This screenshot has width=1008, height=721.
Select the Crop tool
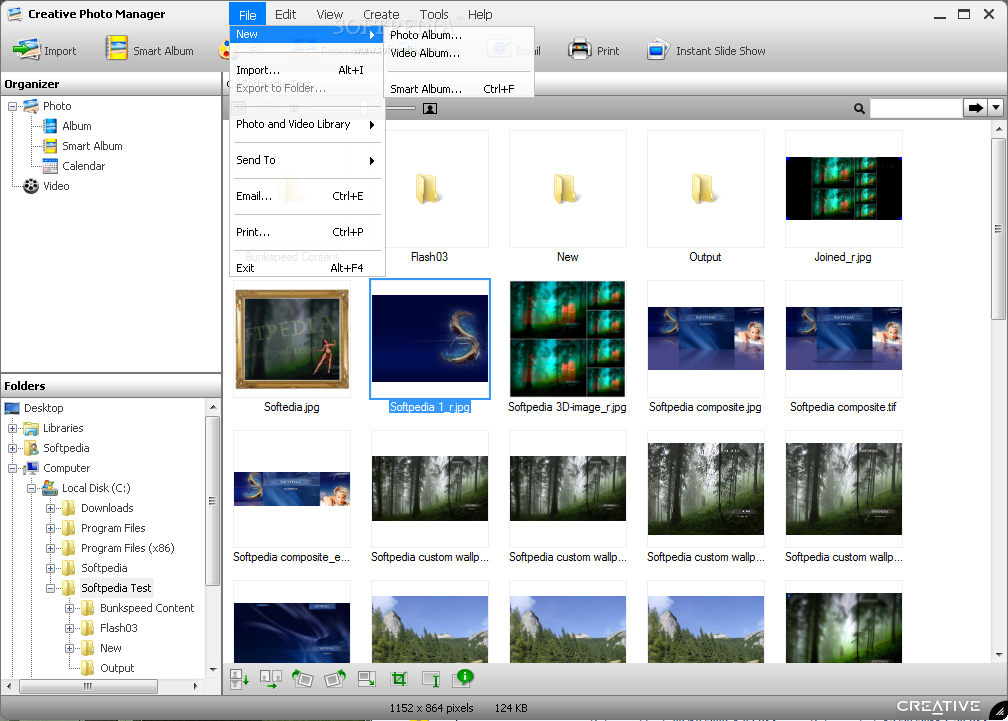click(399, 679)
